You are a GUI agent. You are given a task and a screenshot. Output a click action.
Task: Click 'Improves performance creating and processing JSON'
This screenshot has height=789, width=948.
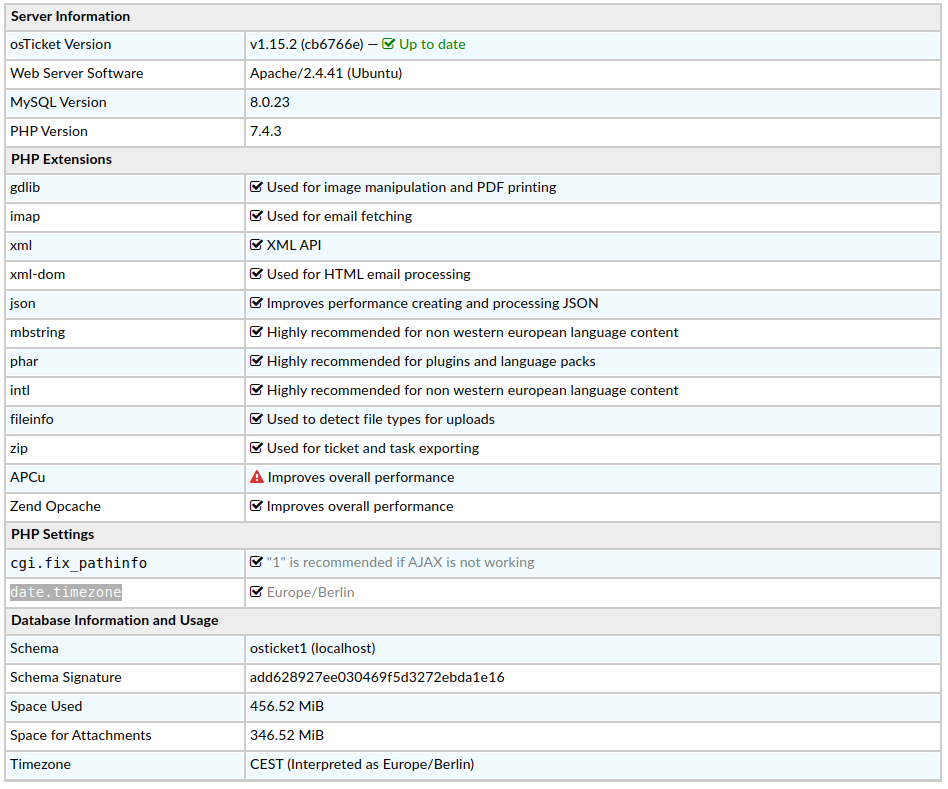click(x=432, y=304)
